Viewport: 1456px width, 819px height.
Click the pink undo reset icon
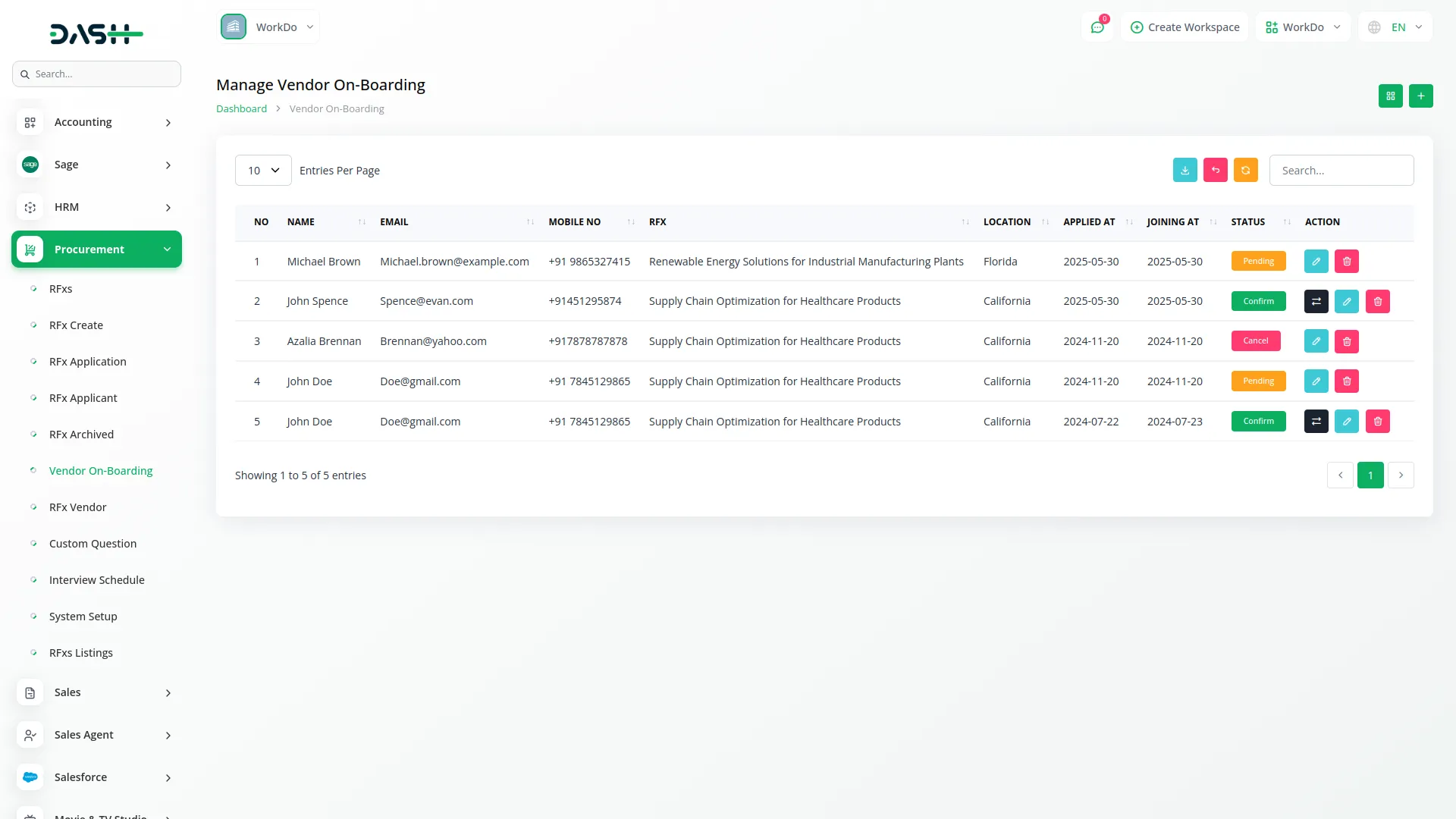[1215, 171]
